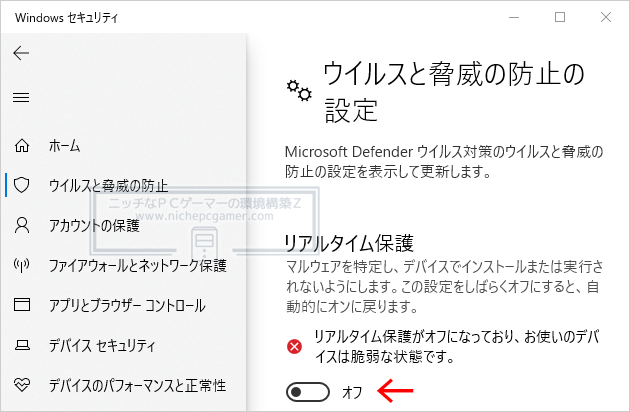Click the Windows セキュリティ window title
Image resolution: width=630 pixels, height=412 pixels.
coord(67,18)
